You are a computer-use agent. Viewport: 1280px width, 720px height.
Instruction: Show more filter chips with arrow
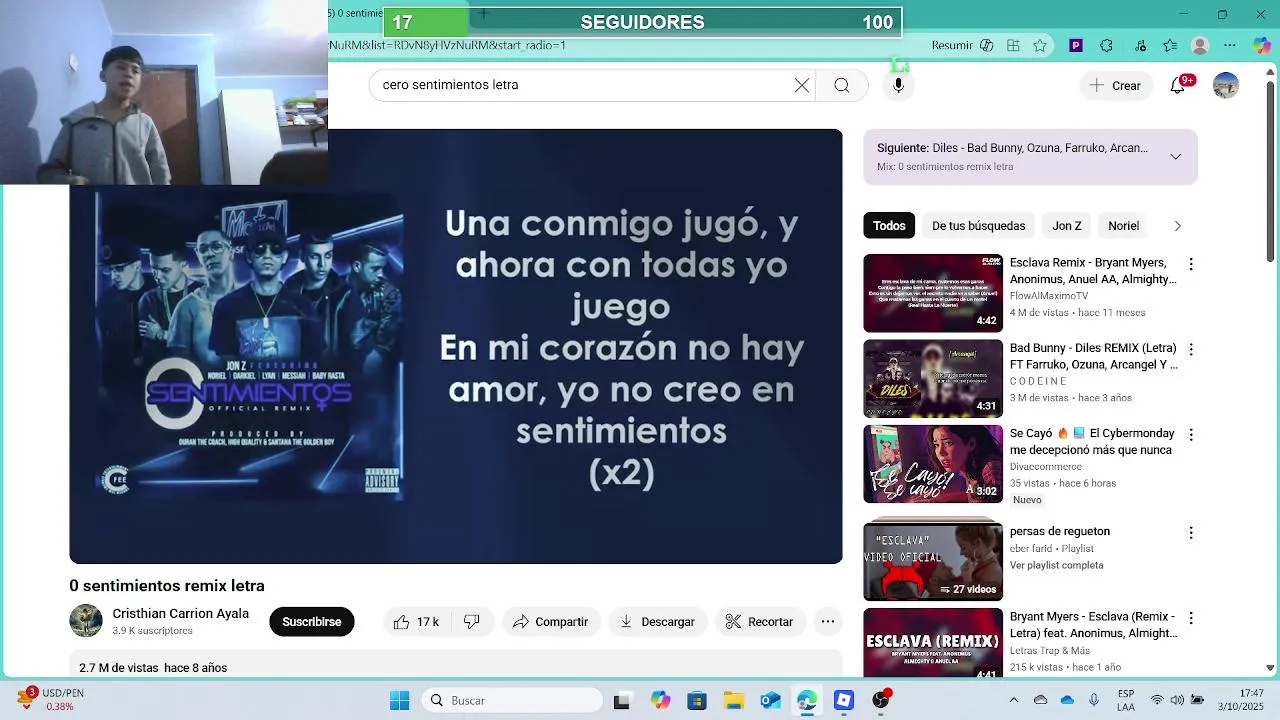tap(1177, 226)
